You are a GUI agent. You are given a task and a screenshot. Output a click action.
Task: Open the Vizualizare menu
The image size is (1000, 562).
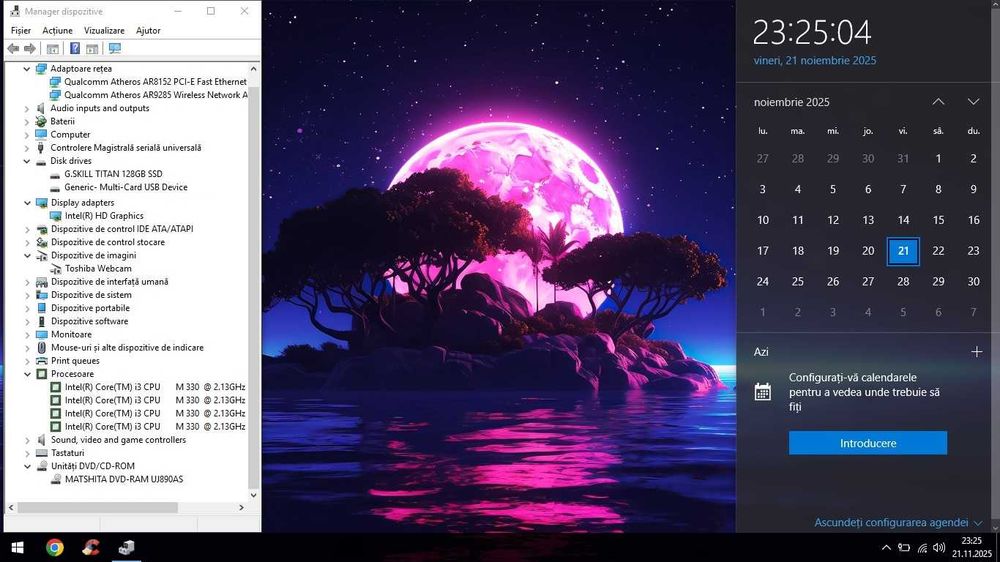pyautogui.click(x=105, y=31)
